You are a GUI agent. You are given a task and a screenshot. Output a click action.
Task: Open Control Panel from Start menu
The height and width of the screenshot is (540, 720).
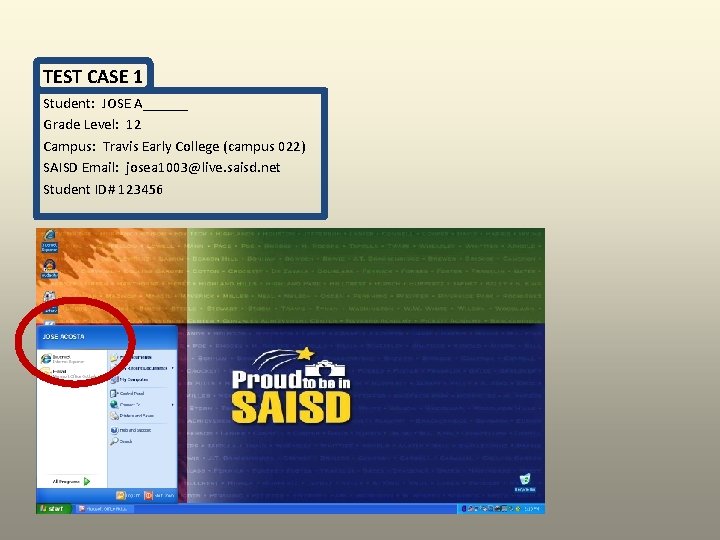point(128,394)
